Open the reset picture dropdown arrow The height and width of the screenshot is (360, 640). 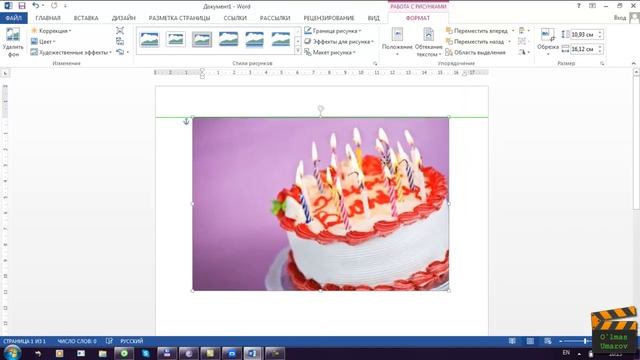[128, 52]
